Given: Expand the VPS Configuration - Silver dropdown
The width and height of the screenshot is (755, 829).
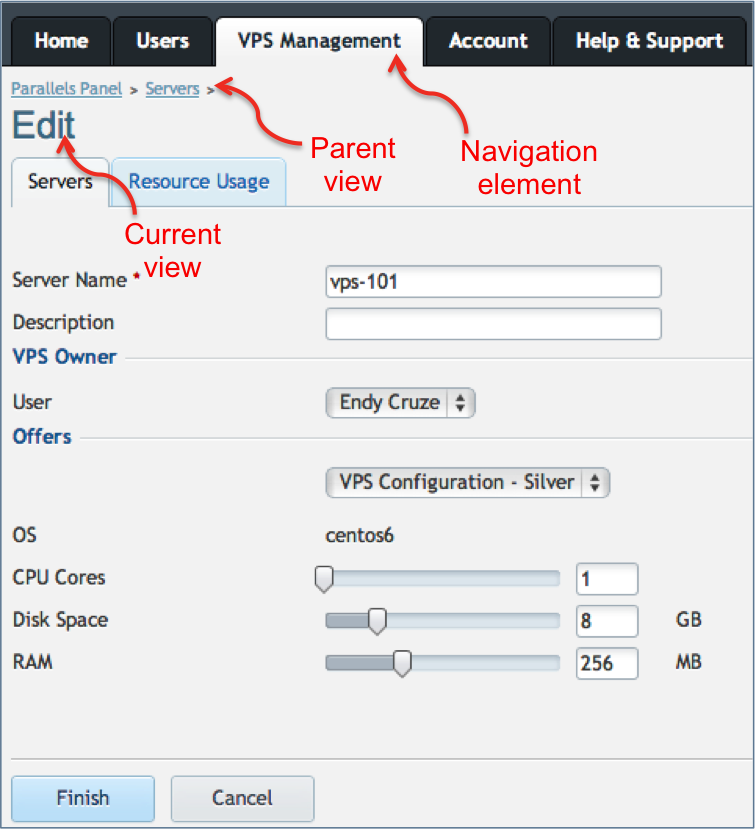Looking at the screenshot, I should [x=467, y=483].
